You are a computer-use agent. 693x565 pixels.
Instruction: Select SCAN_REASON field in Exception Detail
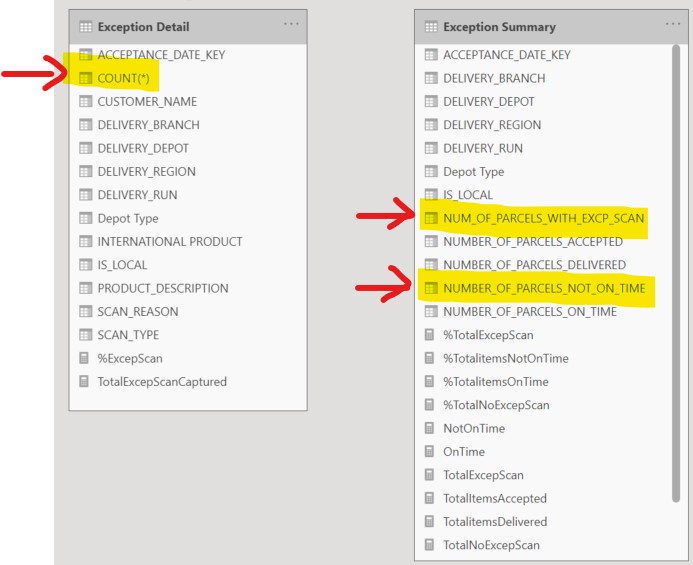pyautogui.click(x=138, y=312)
